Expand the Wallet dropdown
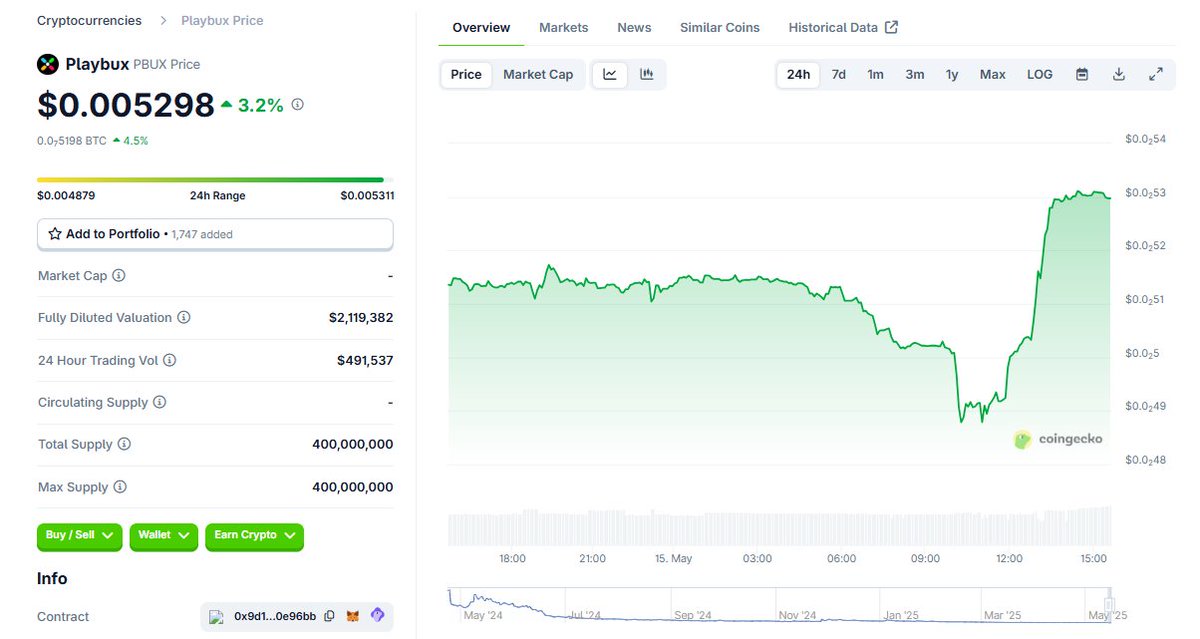The width and height of the screenshot is (1200, 639). (163, 537)
